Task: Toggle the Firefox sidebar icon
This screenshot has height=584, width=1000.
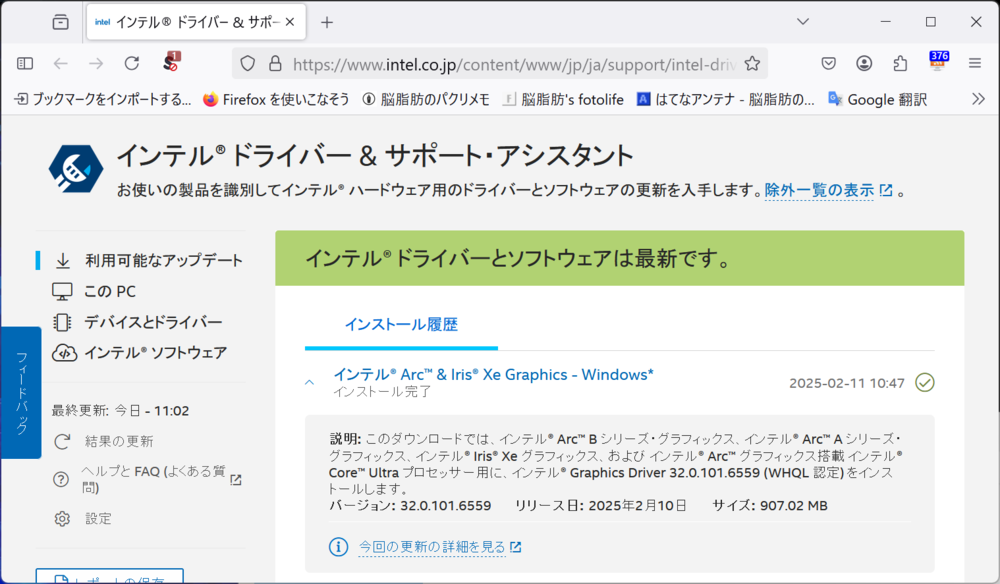Action: [x=25, y=63]
